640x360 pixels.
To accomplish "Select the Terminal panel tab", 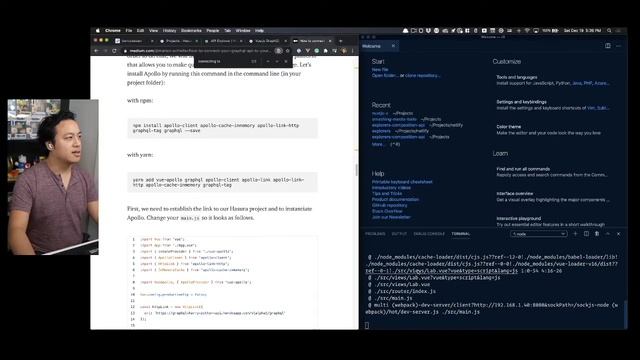I will coord(461,234).
